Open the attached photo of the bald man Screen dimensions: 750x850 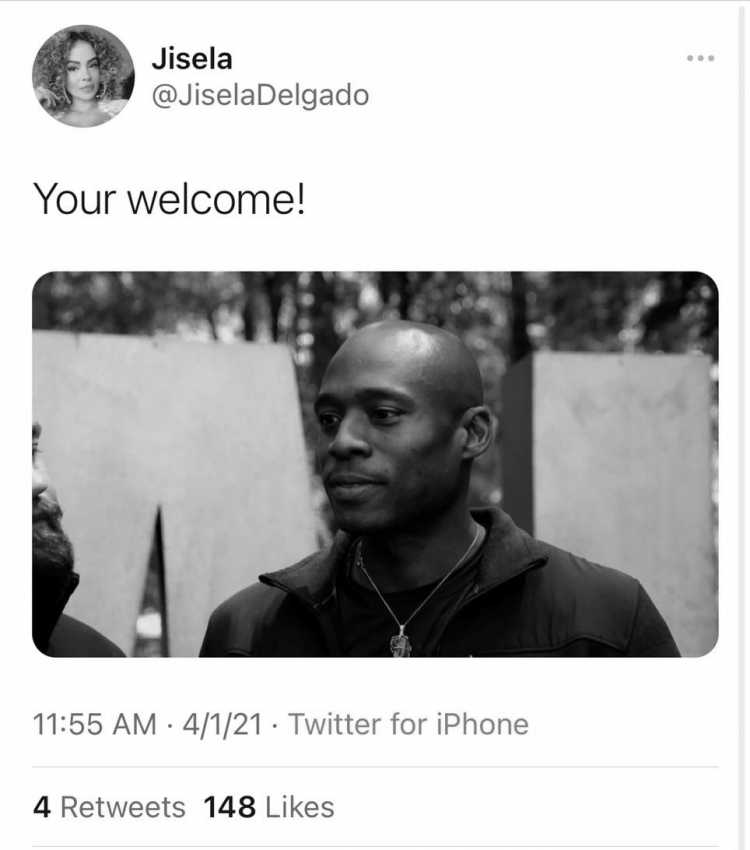pos(375,464)
